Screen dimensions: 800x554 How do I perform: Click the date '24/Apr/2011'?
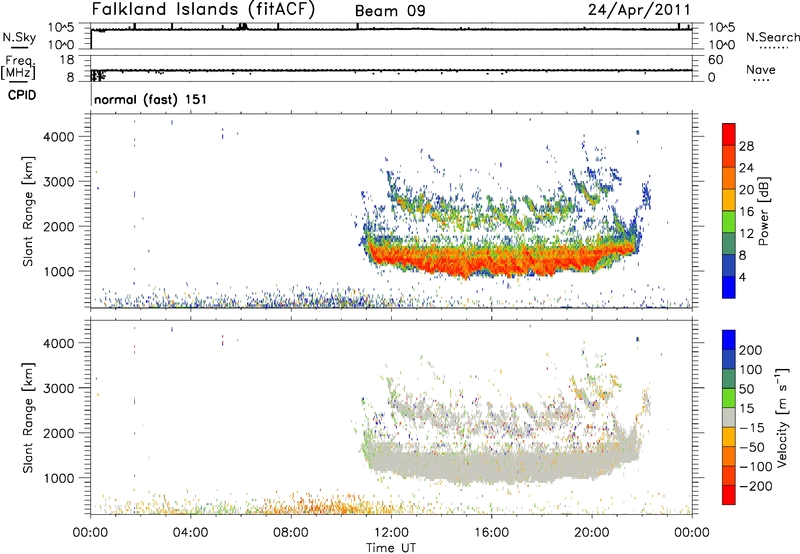click(x=639, y=10)
